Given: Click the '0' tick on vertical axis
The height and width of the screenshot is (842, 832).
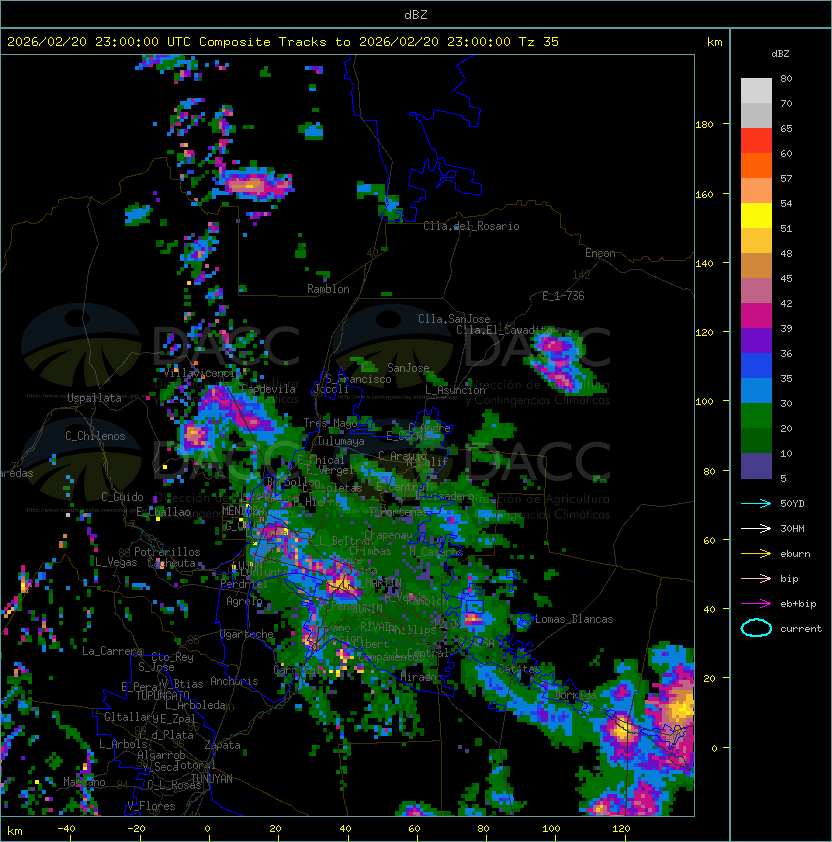Looking at the screenshot, I should point(714,748).
